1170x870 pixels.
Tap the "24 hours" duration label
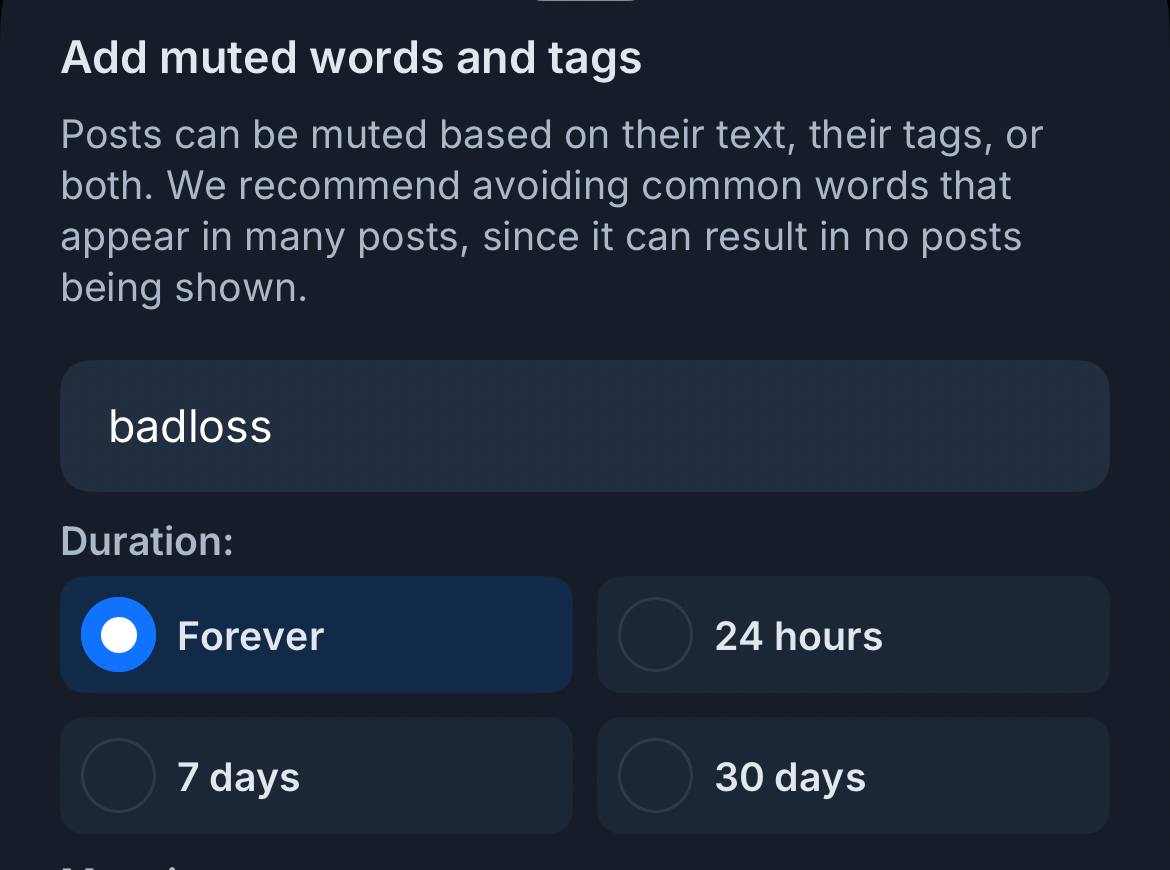(x=798, y=637)
